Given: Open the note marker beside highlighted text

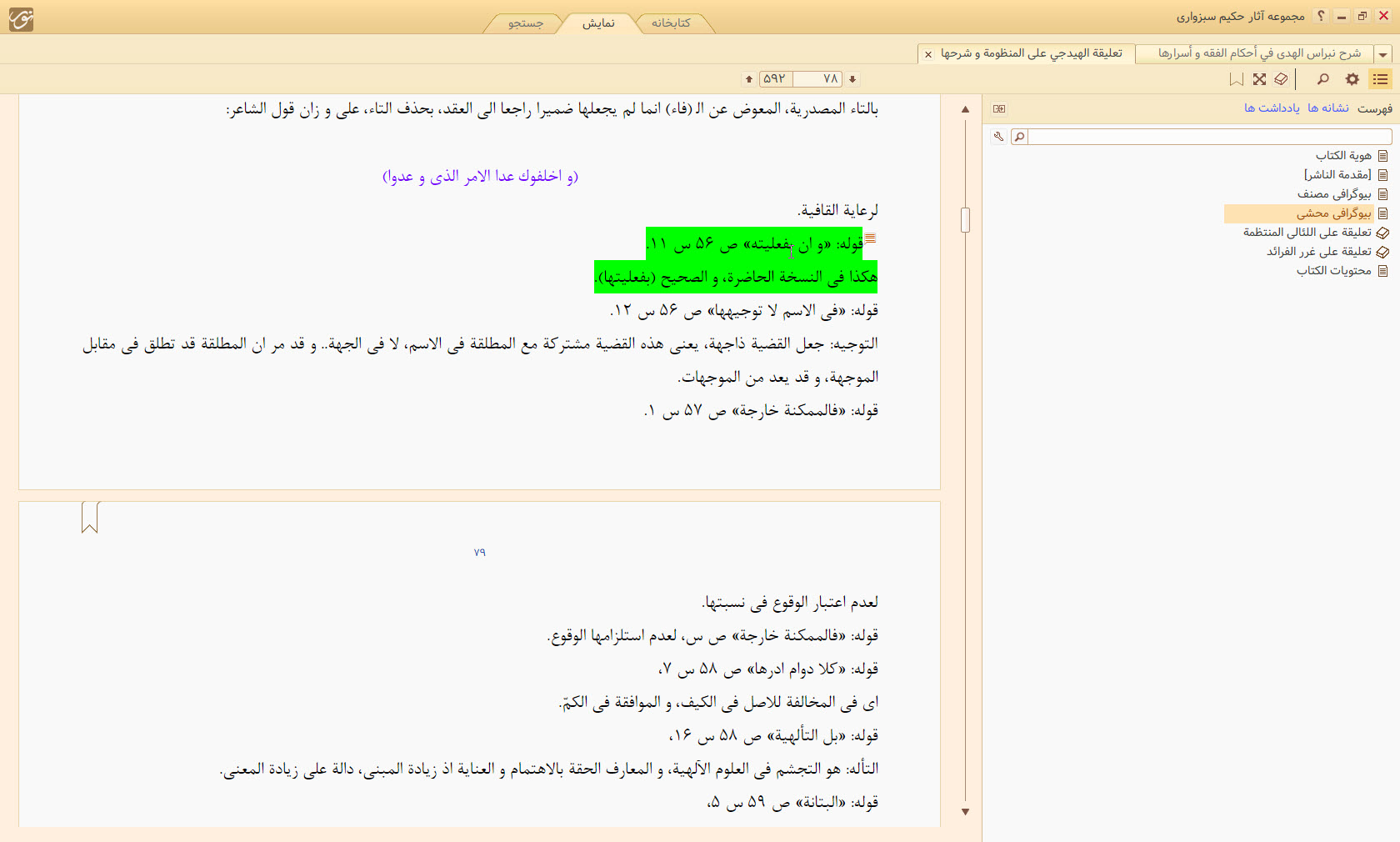Looking at the screenshot, I should click(x=870, y=238).
